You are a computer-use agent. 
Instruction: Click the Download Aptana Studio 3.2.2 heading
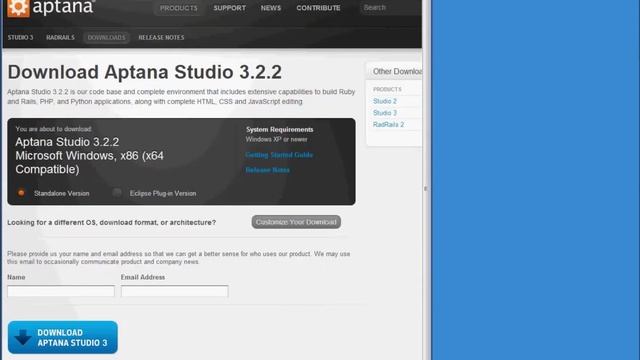pos(144,72)
